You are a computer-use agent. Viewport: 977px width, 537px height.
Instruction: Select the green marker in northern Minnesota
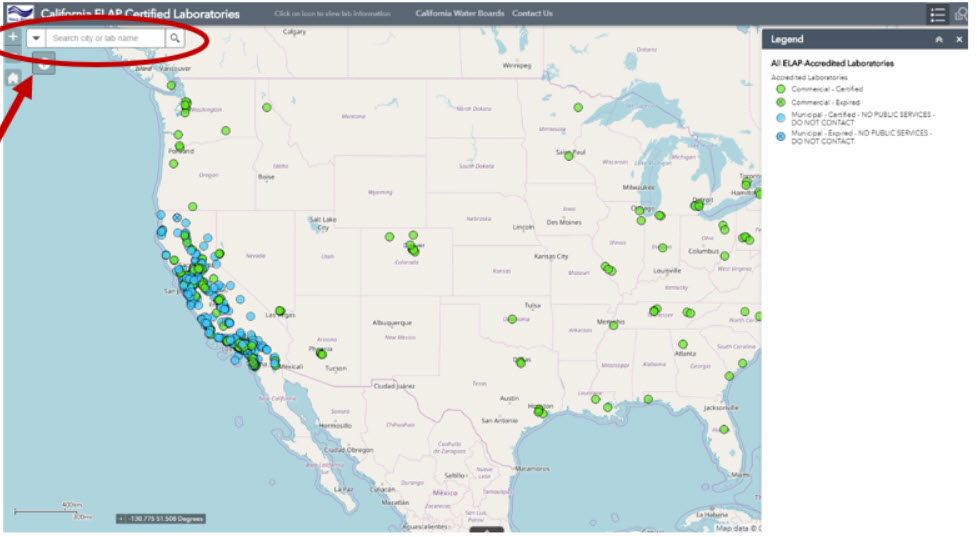coord(578,107)
